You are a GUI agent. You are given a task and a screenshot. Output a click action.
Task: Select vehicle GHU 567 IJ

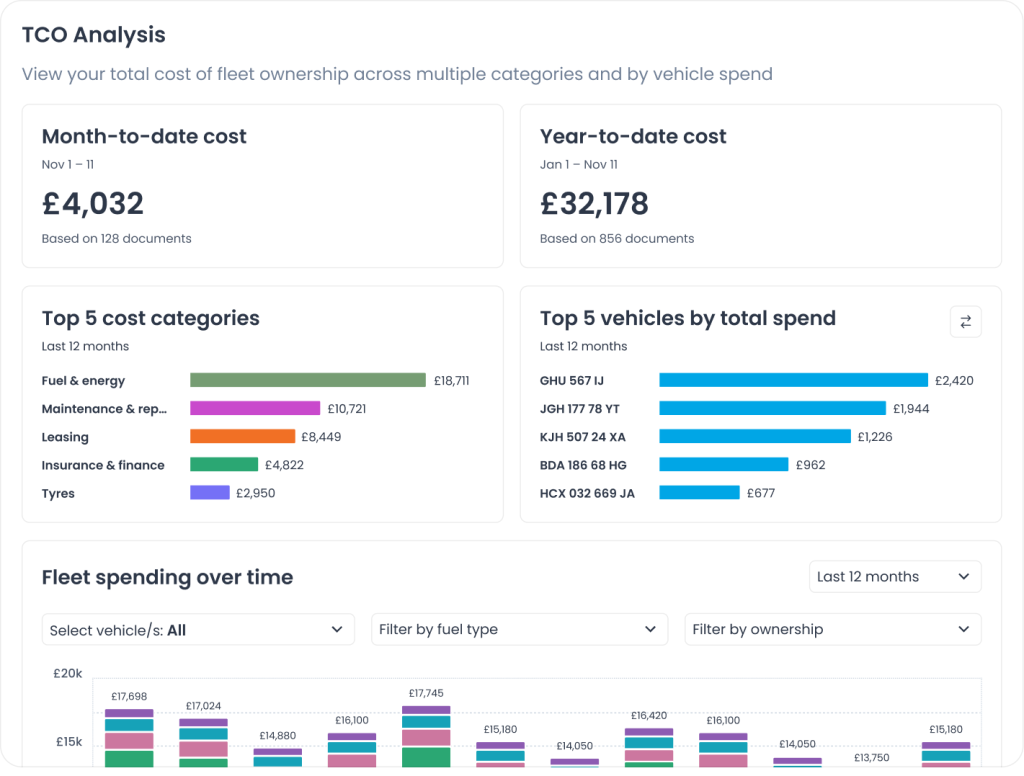[572, 381]
